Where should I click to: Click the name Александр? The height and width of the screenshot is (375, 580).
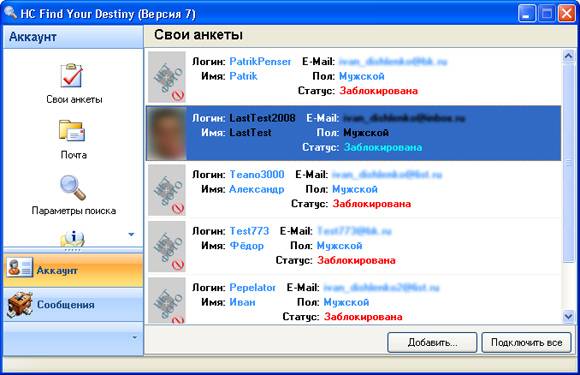(257, 189)
